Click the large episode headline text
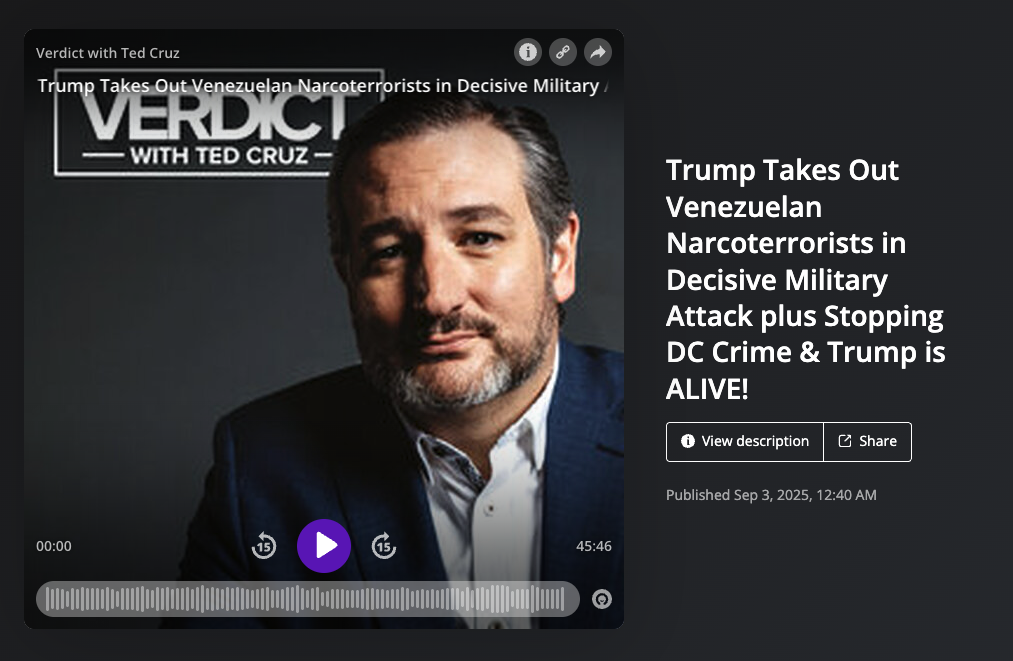 click(x=806, y=279)
